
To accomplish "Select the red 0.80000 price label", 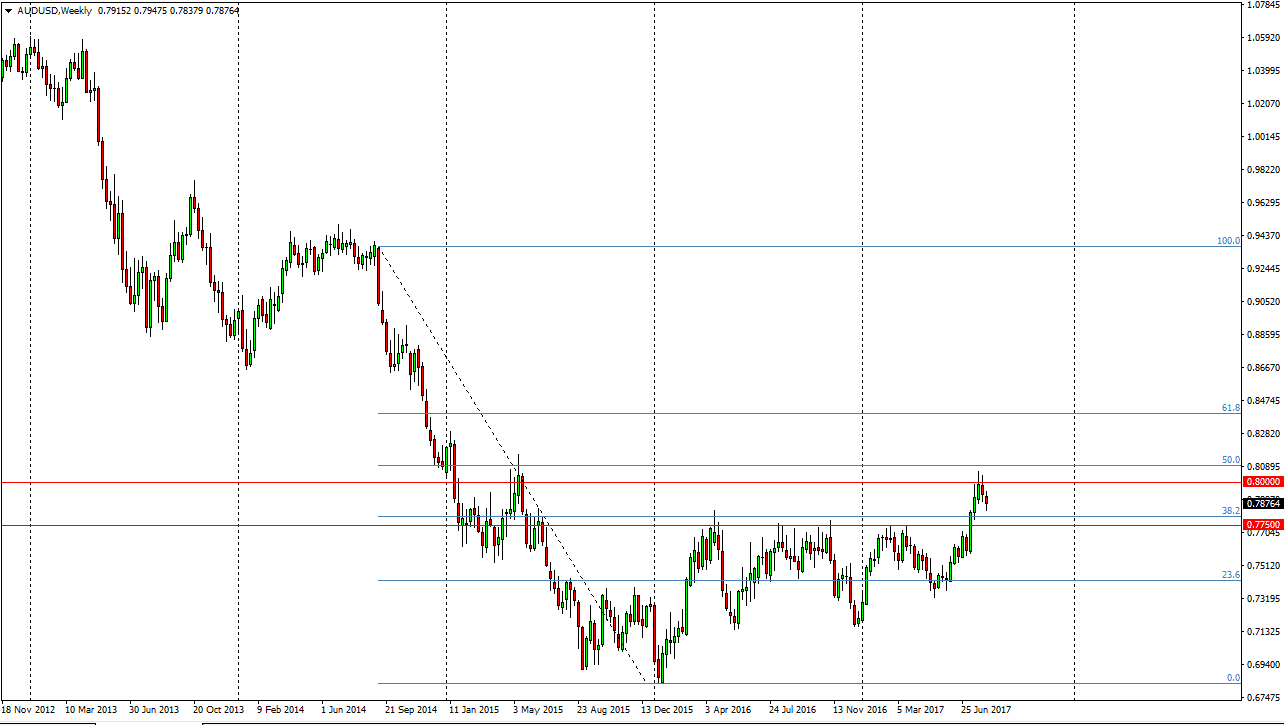I will [1262, 482].
